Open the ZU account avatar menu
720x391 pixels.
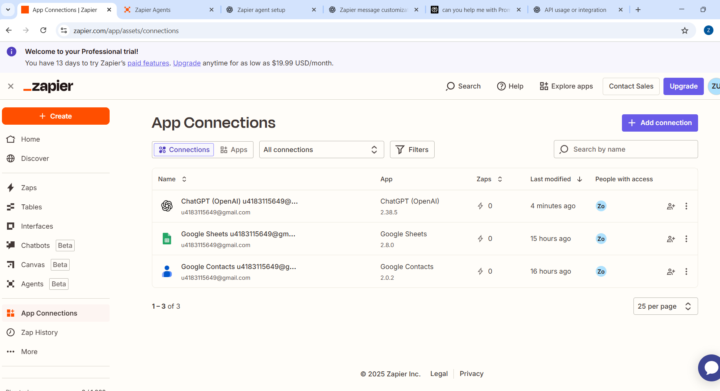pyautogui.click(x=714, y=86)
